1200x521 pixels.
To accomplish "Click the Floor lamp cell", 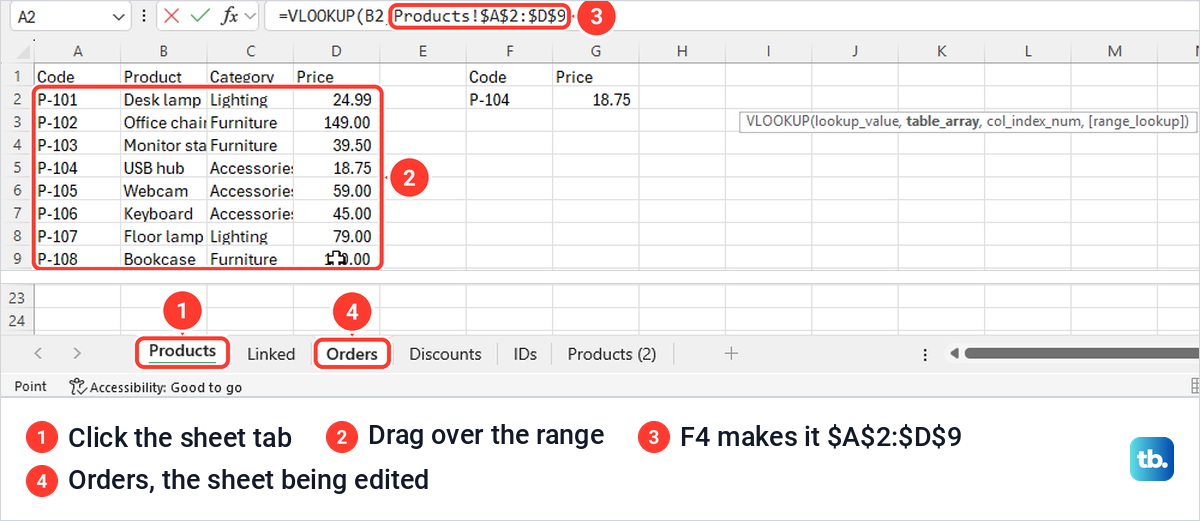I will [x=164, y=237].
